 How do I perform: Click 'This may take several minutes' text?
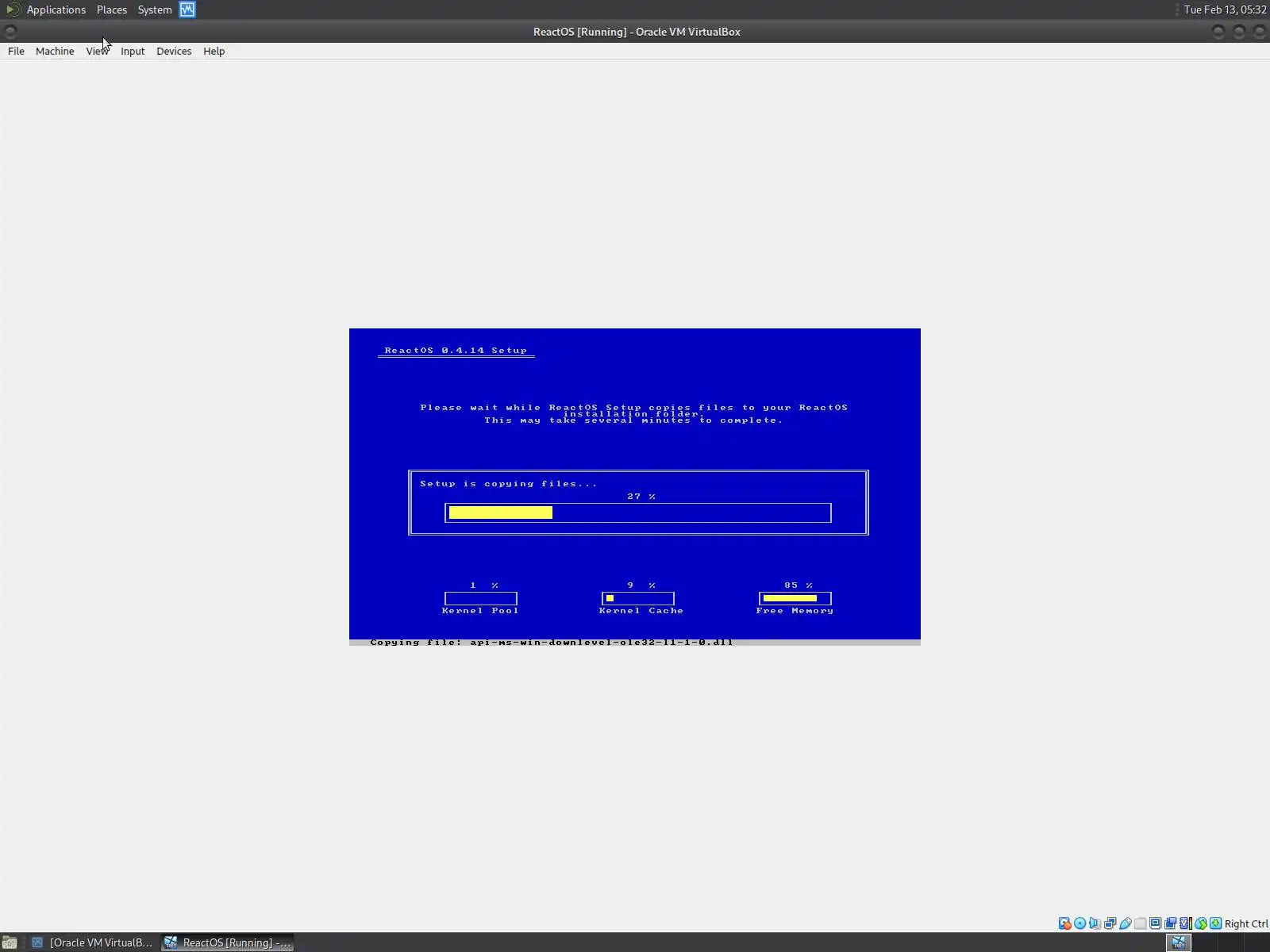click(587, 420)
